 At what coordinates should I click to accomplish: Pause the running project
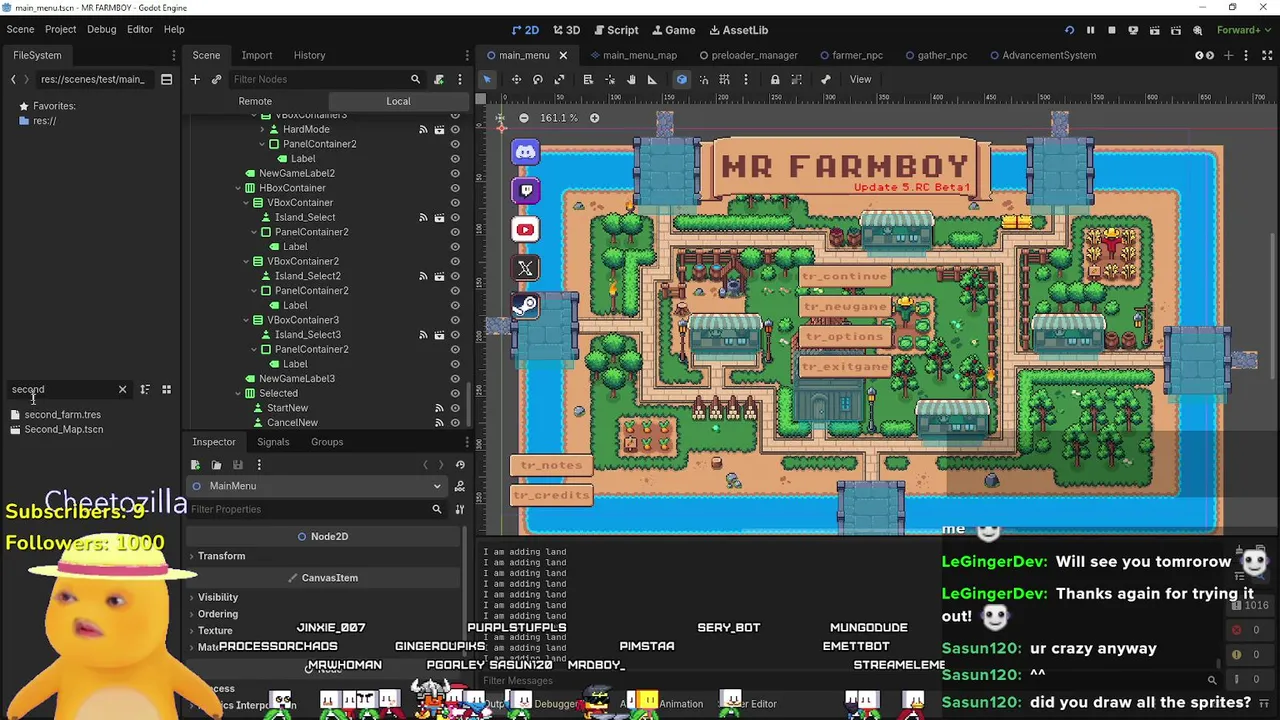(x=1090, y=30)
